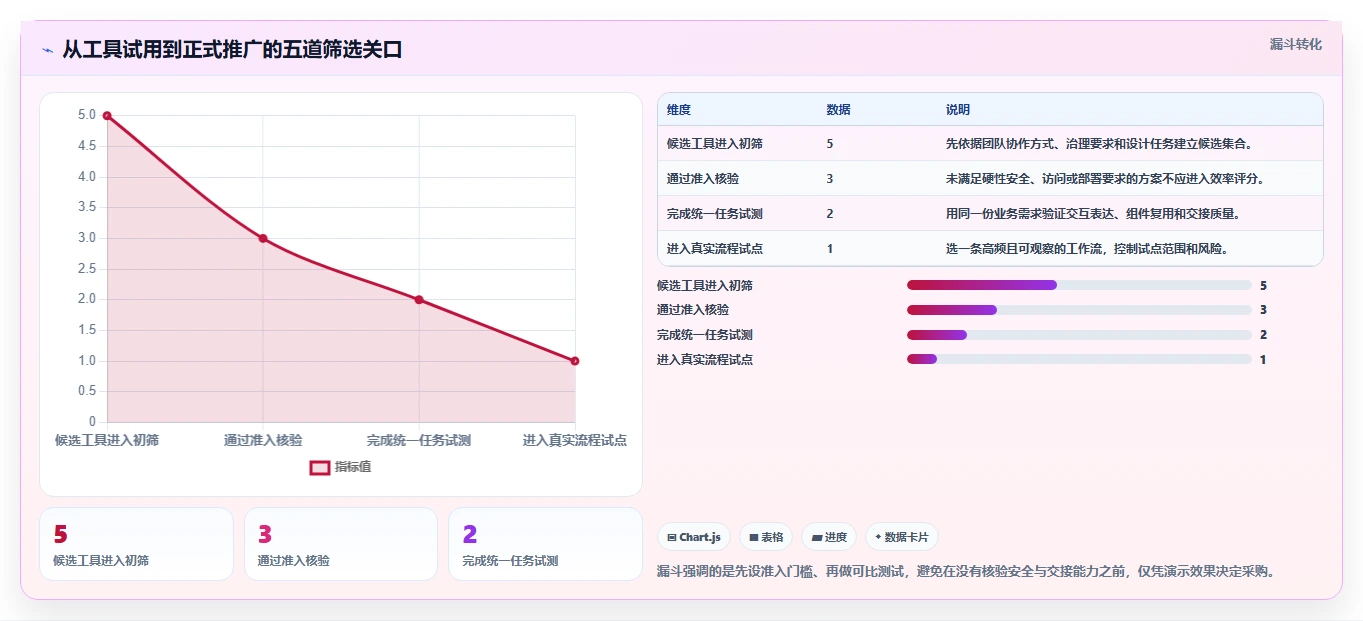Select the 表格 tag
The width and height of the screenshot is (1363, 621).
(766, 537)
